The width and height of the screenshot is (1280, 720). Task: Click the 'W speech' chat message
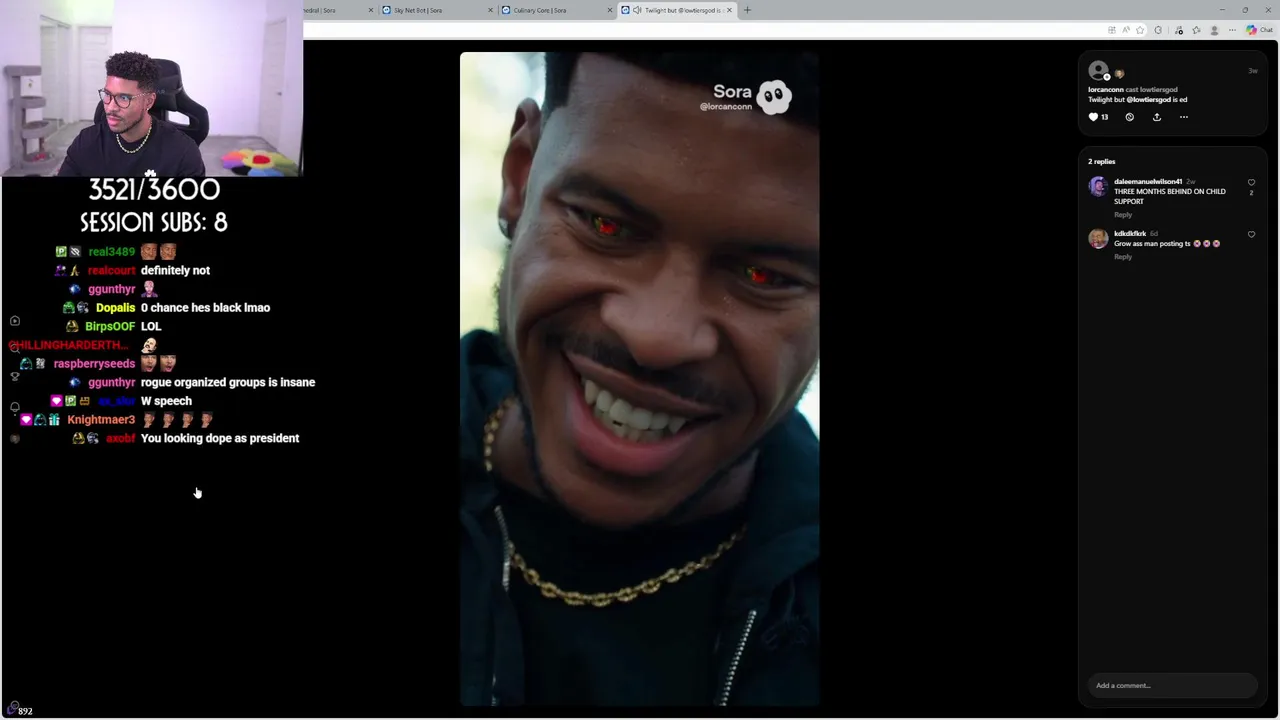pos(166,401)
